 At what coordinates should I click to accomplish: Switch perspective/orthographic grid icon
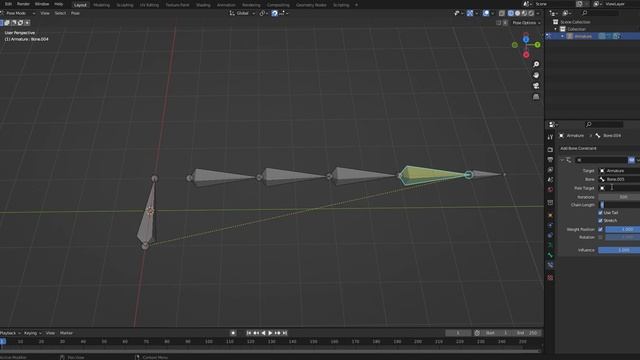click(536, 97)
